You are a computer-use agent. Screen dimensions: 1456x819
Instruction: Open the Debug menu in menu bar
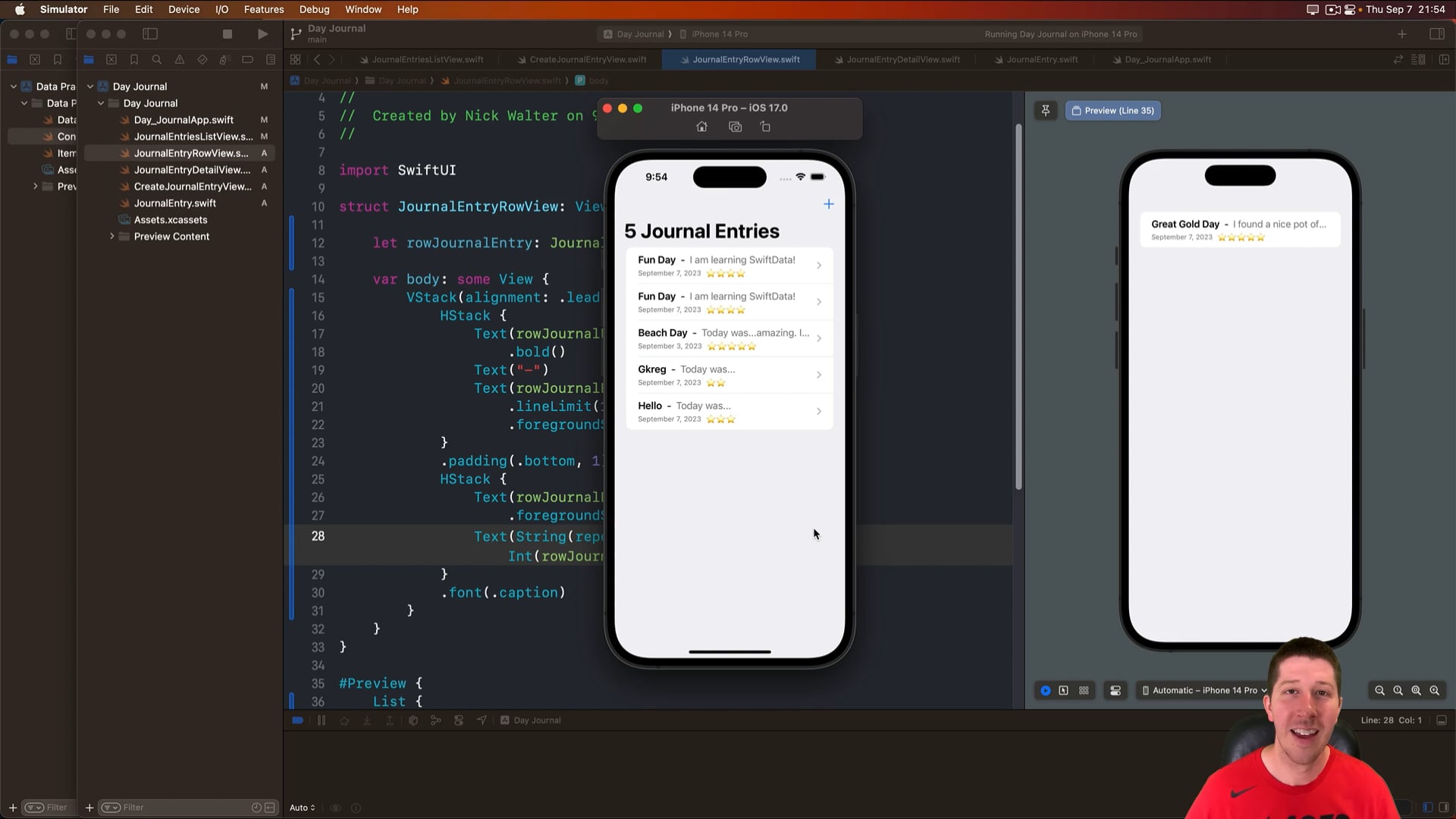tap(314, 10)
